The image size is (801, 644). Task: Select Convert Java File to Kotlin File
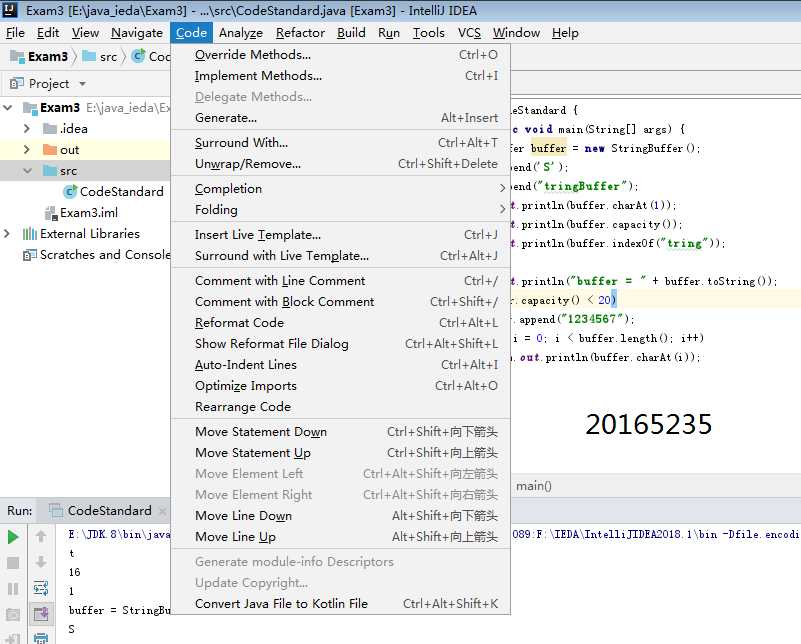(341, 603)
